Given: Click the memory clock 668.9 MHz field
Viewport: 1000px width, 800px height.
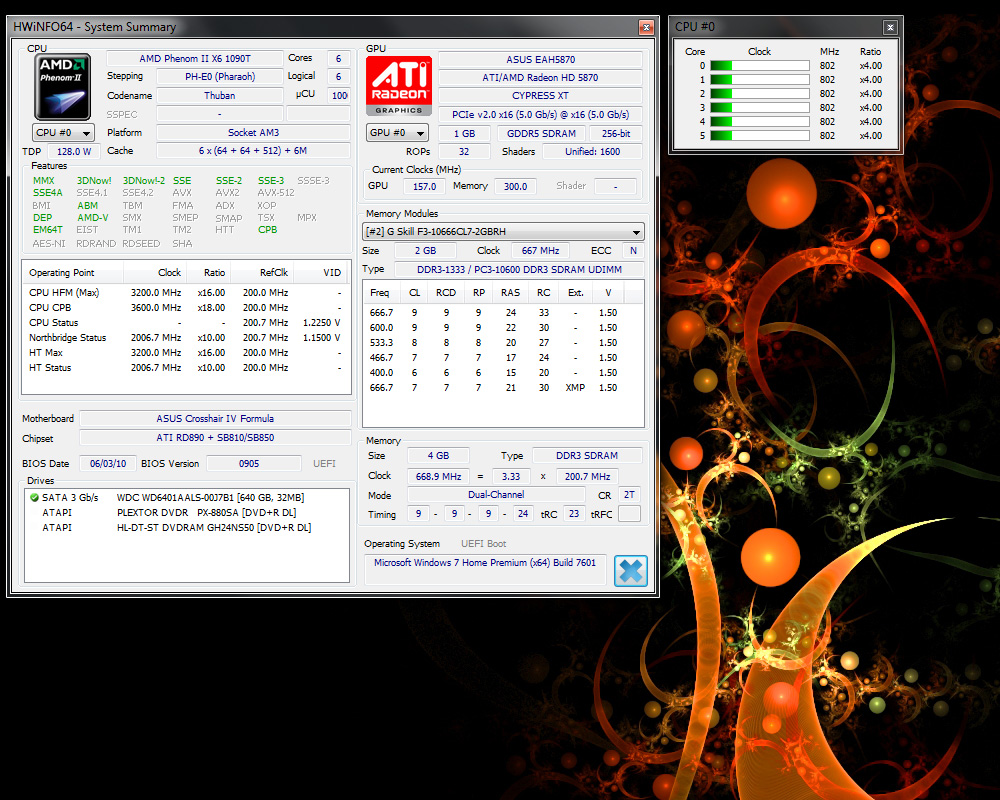Looking at the screenshot, I should 438,477.
